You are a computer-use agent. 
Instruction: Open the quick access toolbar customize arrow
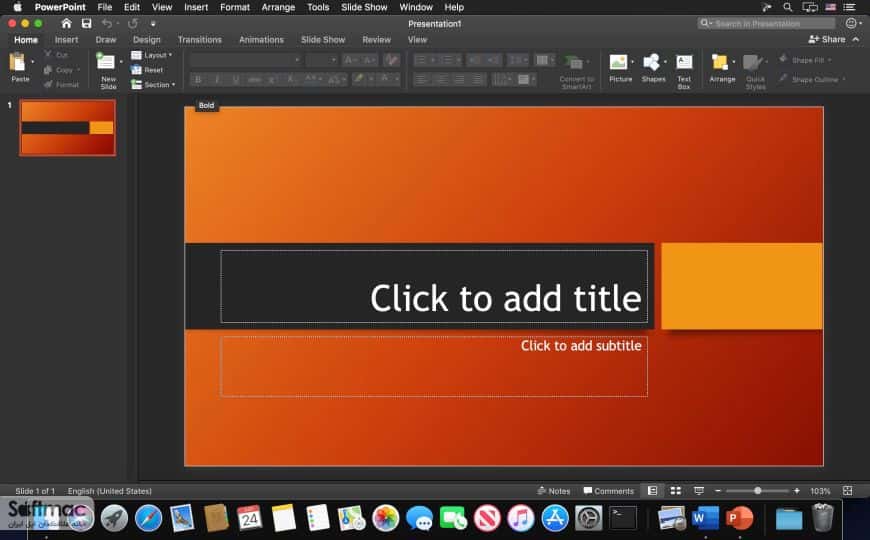click(x=153, y=24)
